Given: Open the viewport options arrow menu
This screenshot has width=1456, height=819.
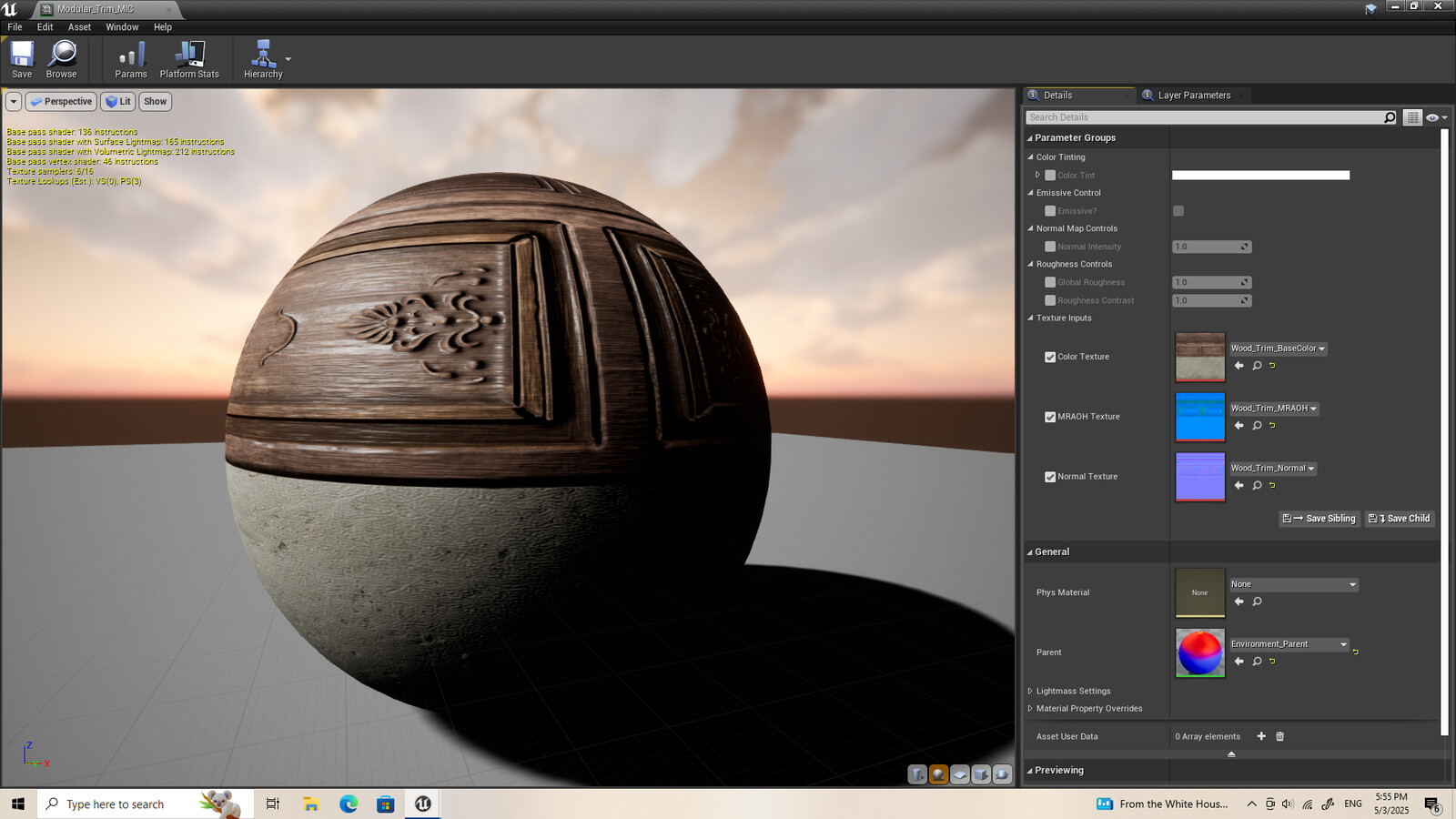Looking at the screenshot, I should click(x=14, y=102).
